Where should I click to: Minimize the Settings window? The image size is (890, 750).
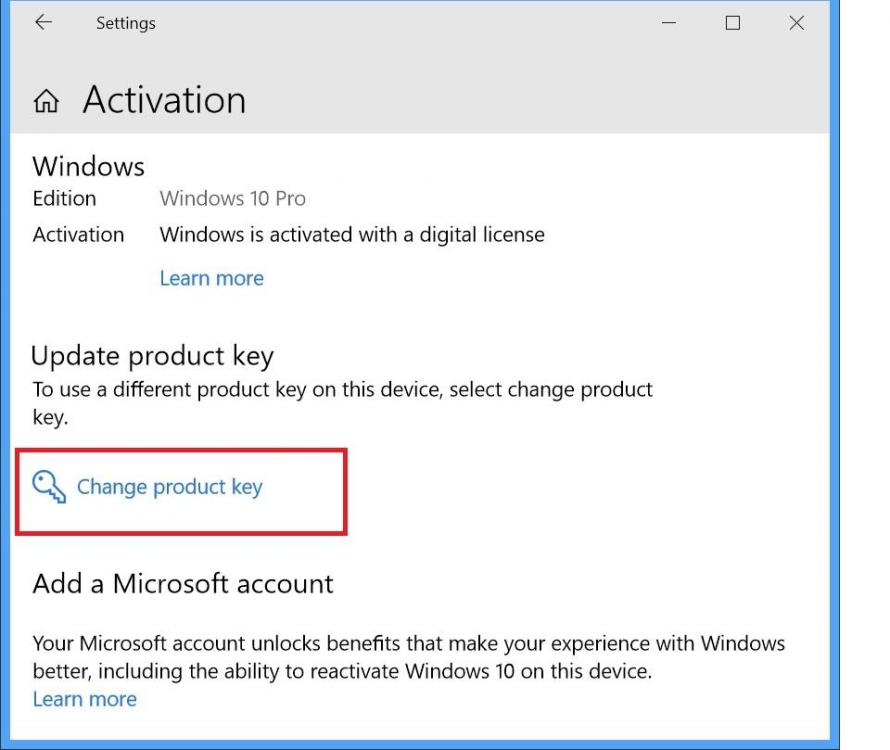(669, 23)
